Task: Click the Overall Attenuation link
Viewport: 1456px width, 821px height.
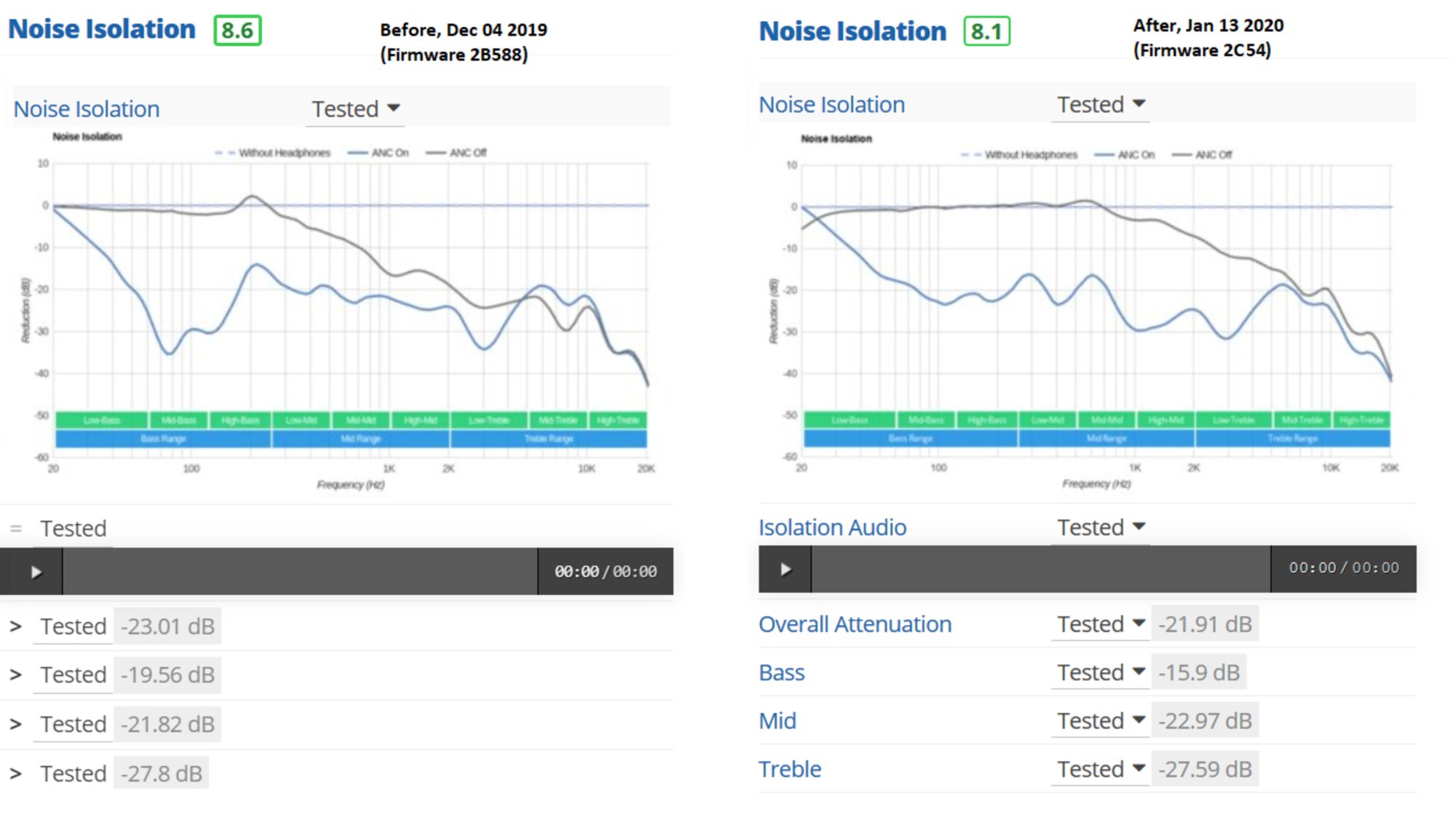Action: (x=855, y=624)
